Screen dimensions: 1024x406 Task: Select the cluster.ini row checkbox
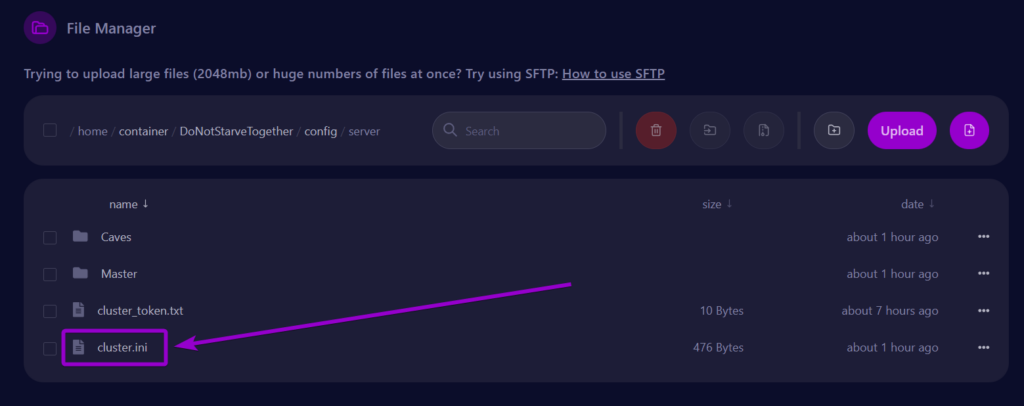(50, 348)
